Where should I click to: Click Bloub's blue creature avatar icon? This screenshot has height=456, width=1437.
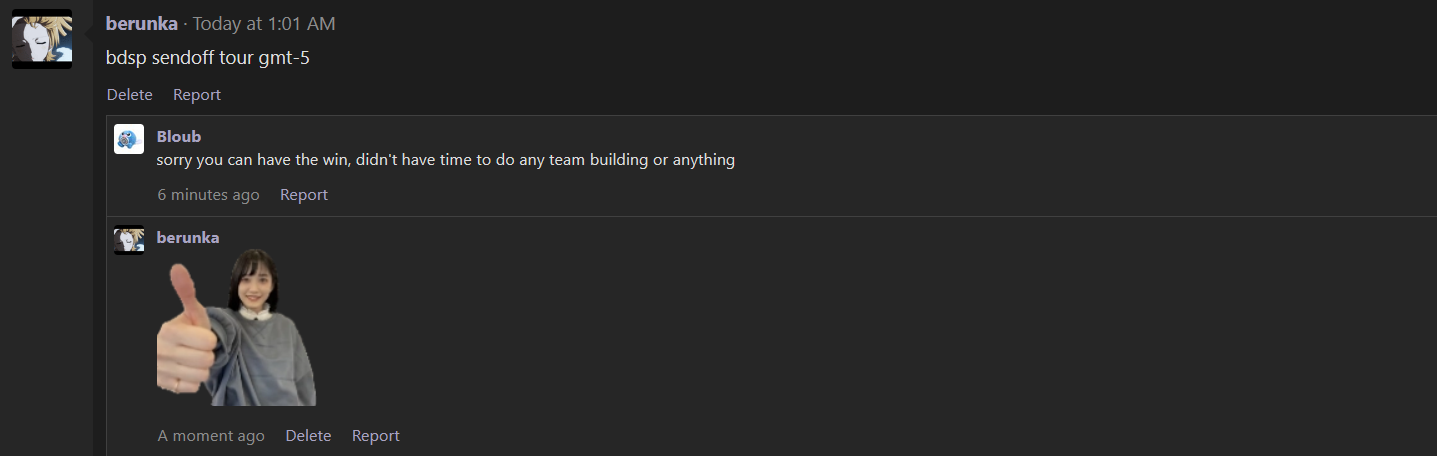click(x=129, y=139)
